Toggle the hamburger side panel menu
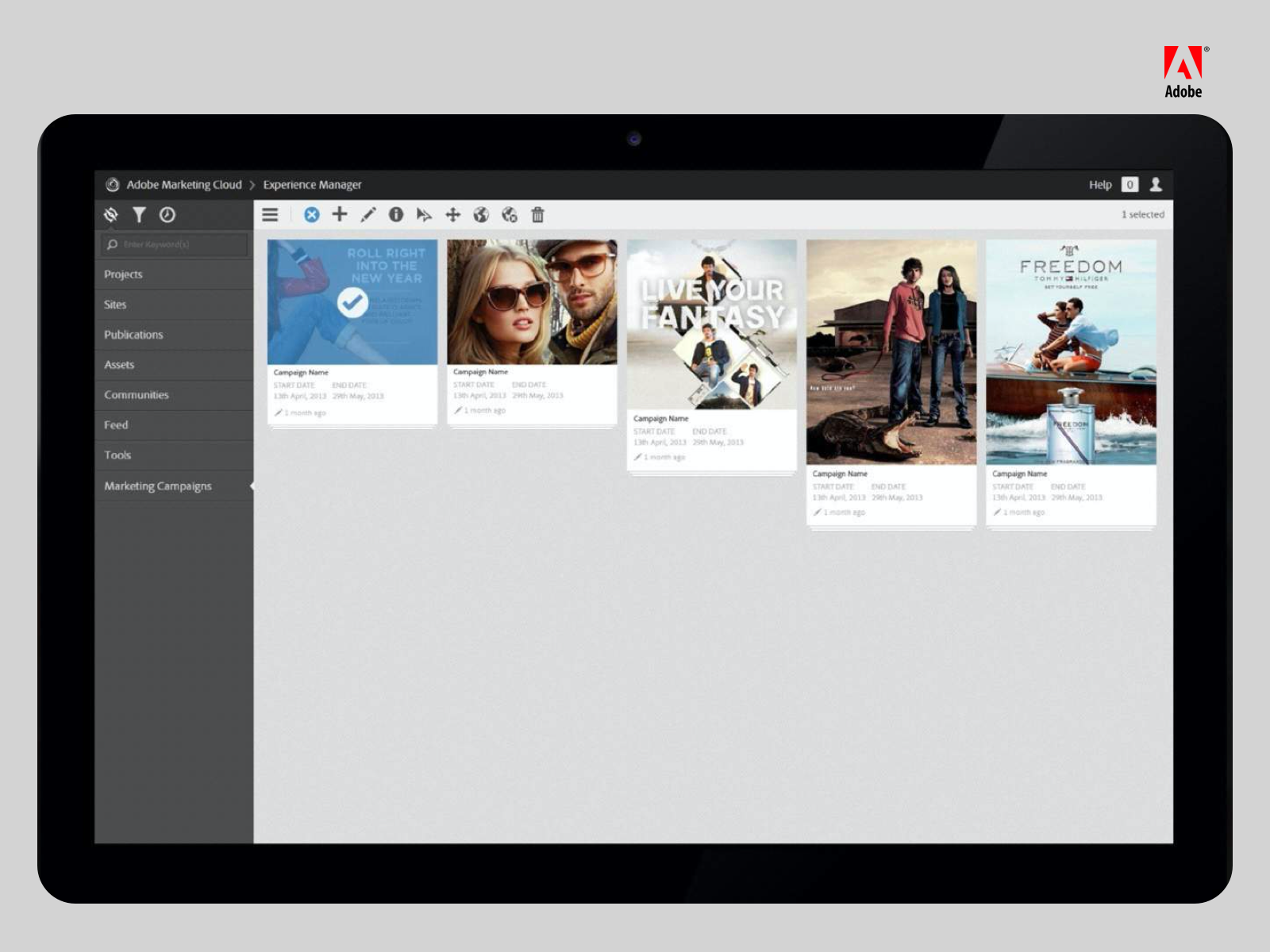1270x952 pixels. (270, 214)
